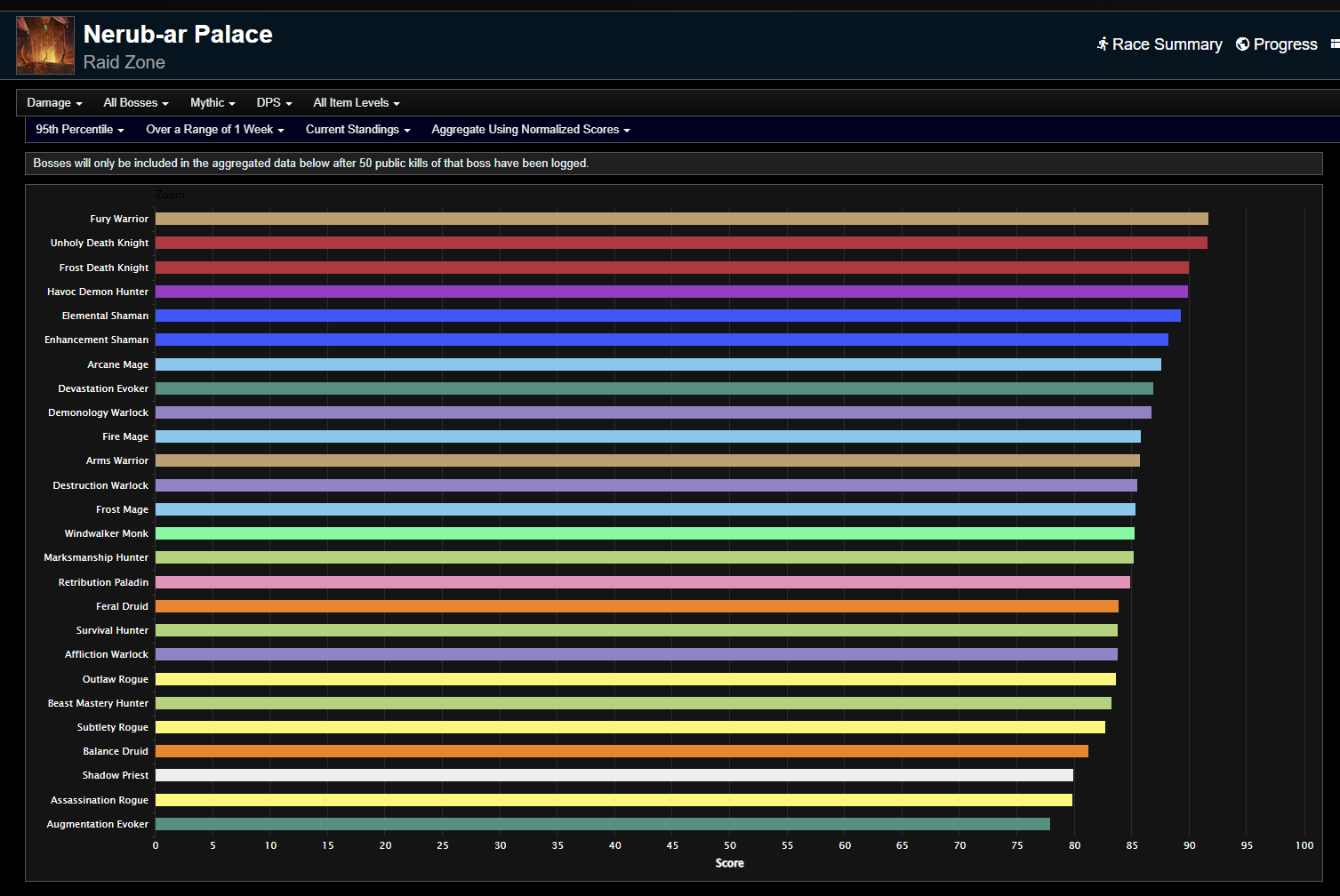Screen dimensions: 1340x896
Task: Open the All Item Levels dropdown
Action: point(357,103)
